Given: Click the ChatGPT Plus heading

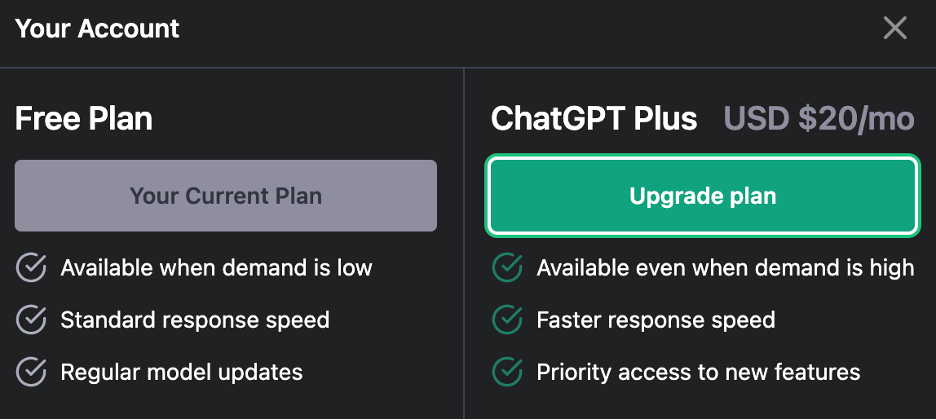Looking at the screenshot, I should [594, 119].
